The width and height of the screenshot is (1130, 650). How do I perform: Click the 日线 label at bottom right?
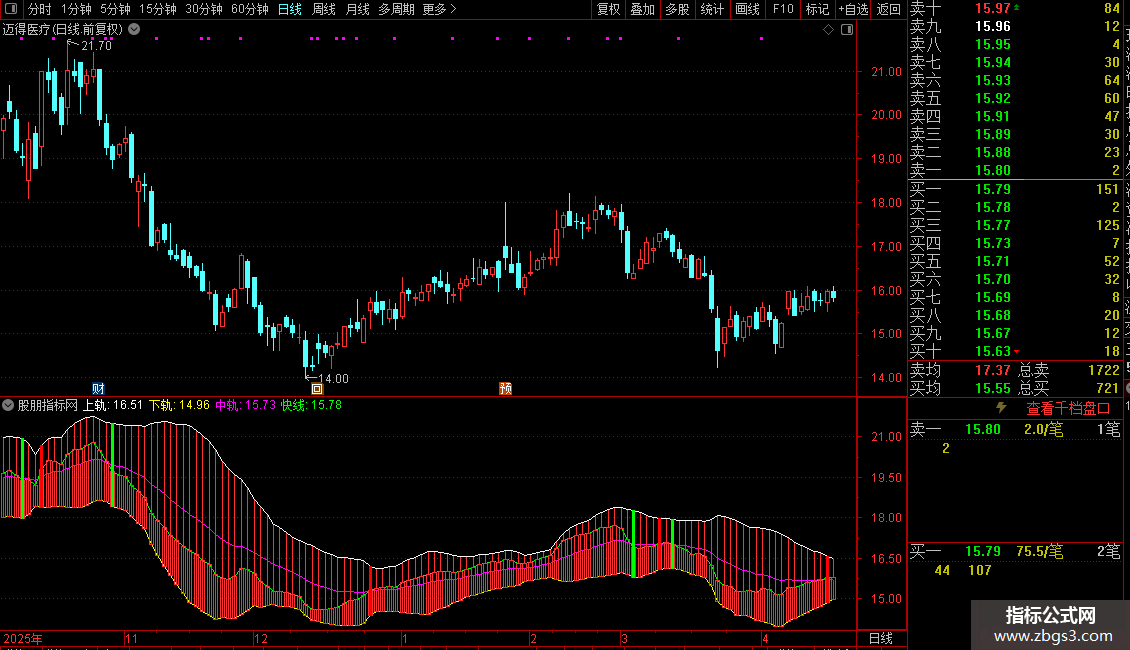click(x=881, y=638)
